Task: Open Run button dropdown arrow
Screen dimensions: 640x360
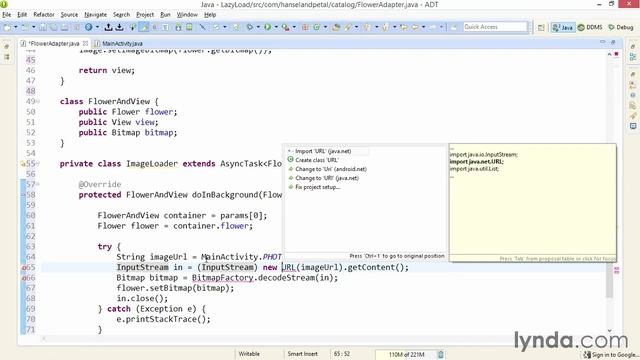Action: 276,27
